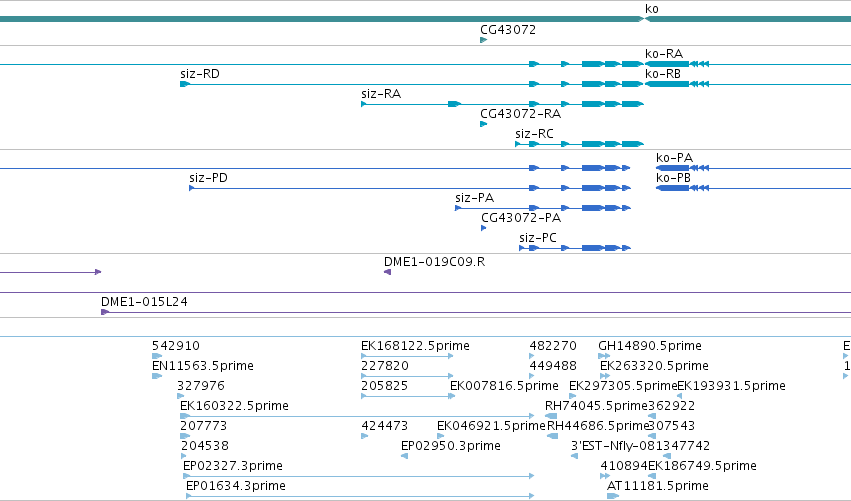851x501 pixels.
Task: Select the ko gene label
Action: click(651, 9)
